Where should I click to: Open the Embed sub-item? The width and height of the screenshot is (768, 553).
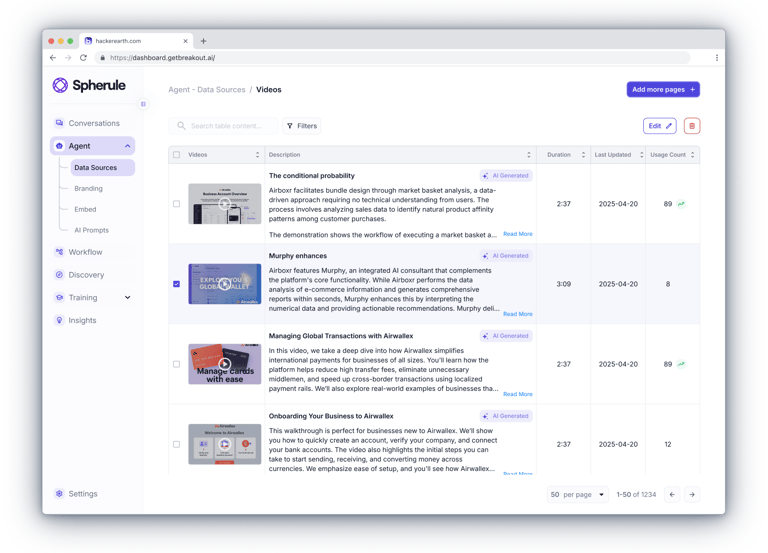[x=85, y=209]
